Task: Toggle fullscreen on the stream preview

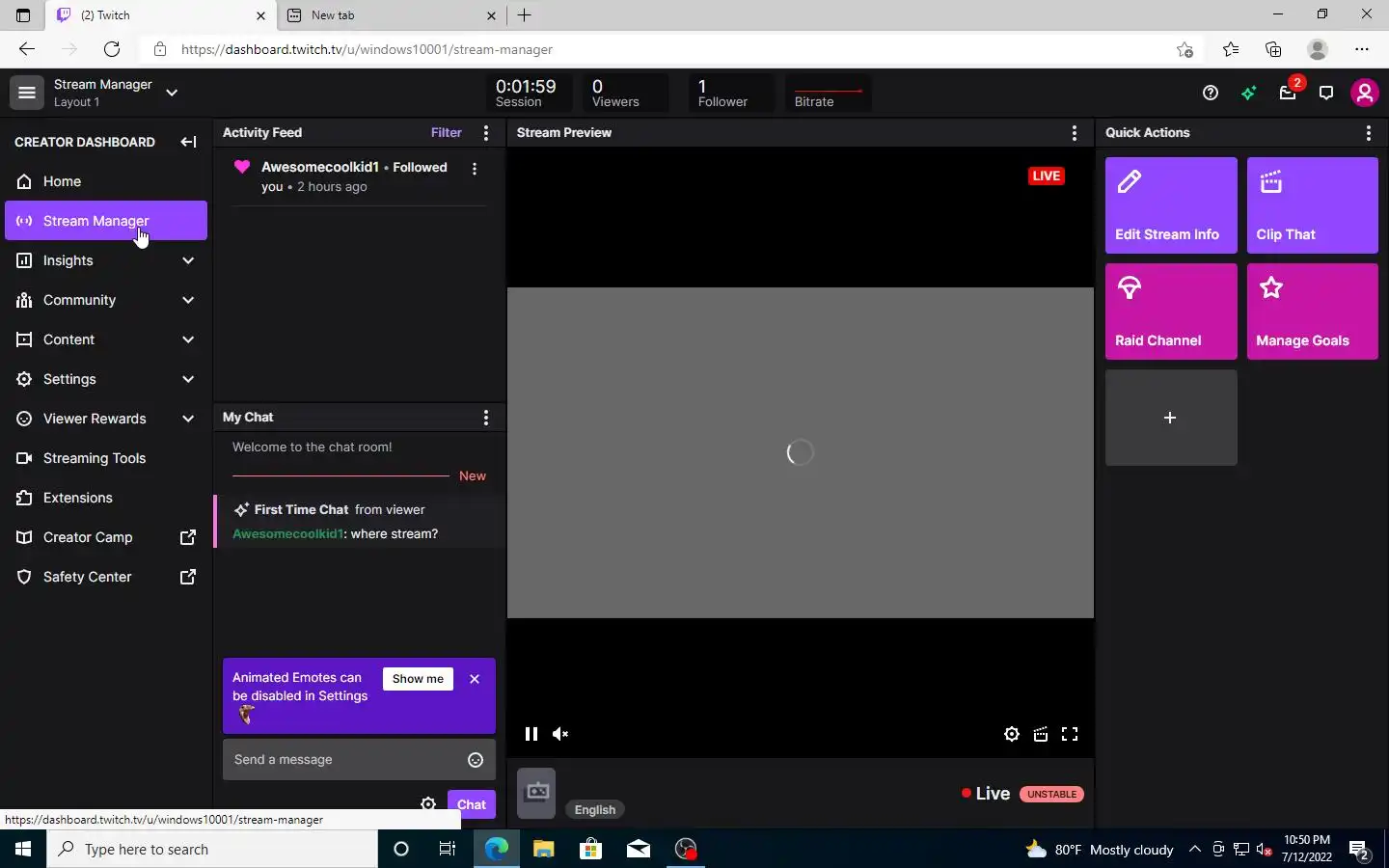Action: click(1070, 734)
